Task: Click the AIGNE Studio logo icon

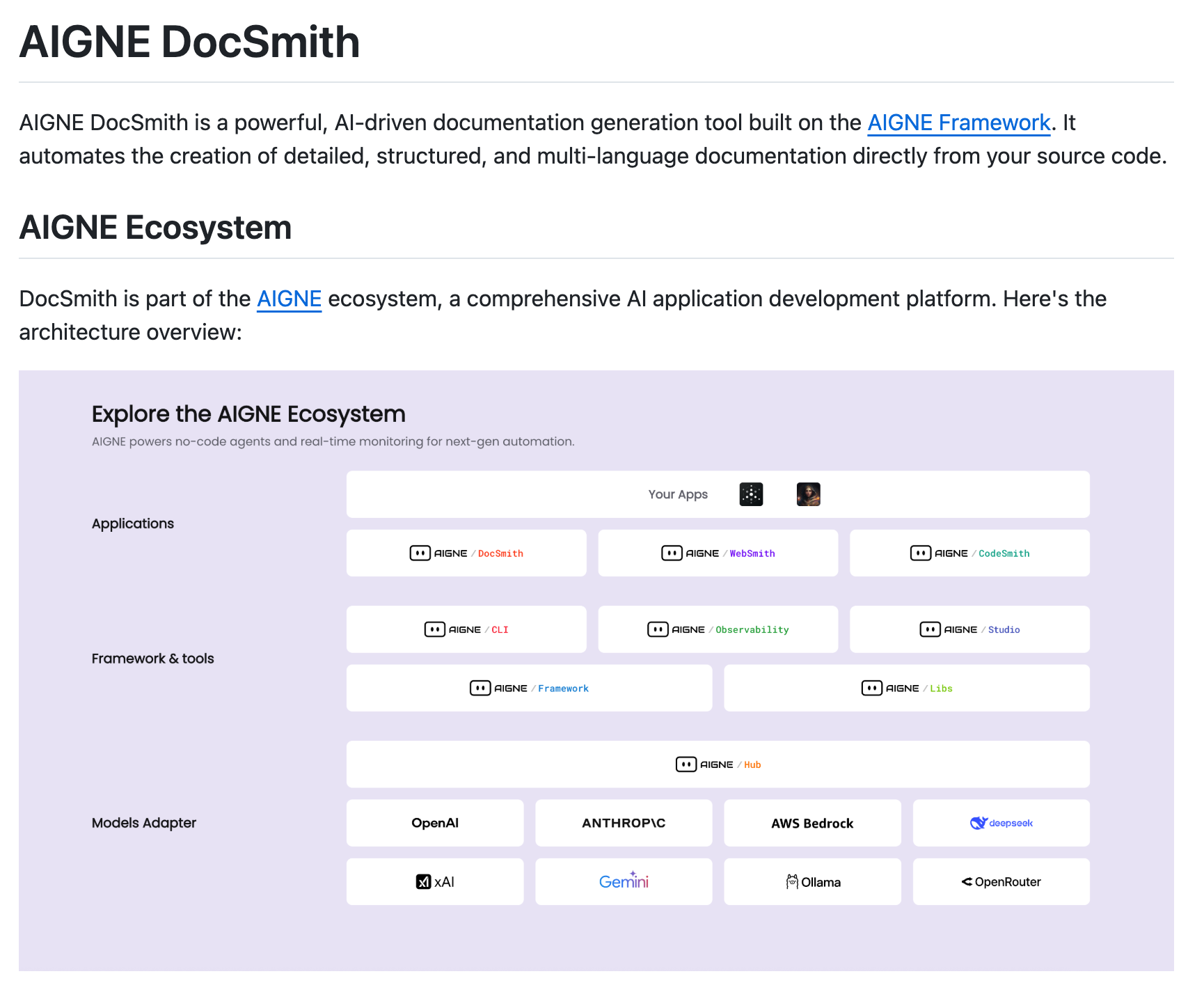Action: point(930,629)
